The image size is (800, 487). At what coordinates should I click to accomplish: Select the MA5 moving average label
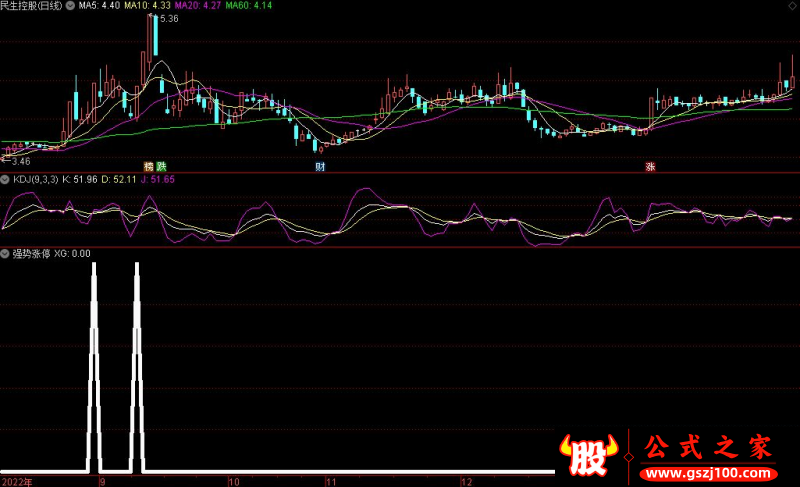point(100,6)
